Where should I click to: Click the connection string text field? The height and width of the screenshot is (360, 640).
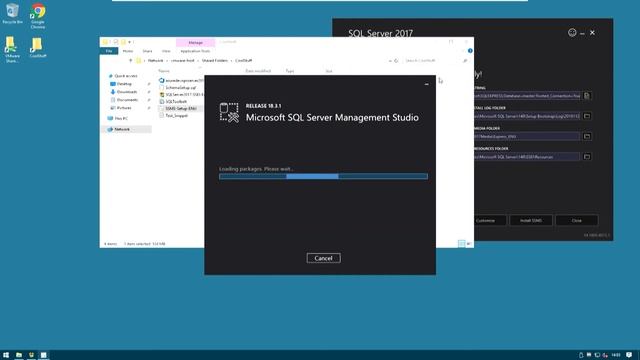tap(527, 96)
